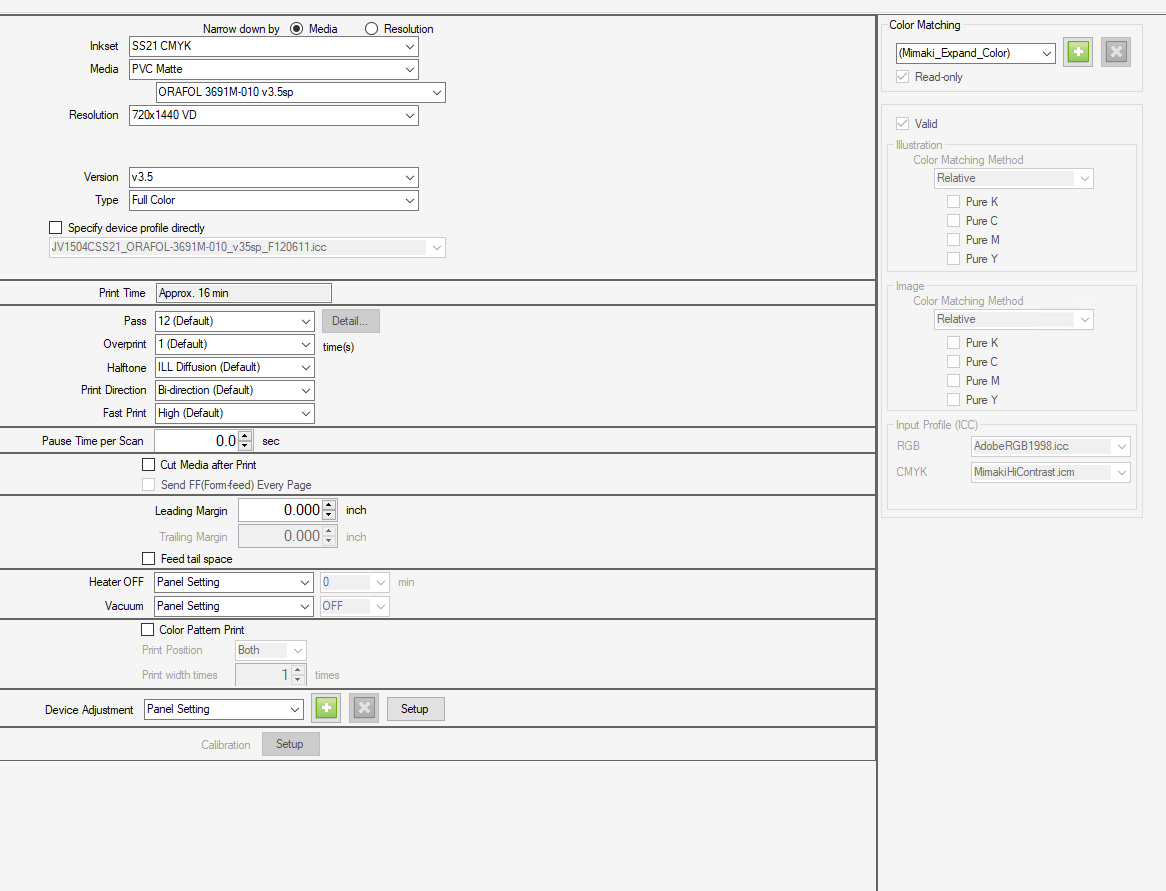Open the Print Direction dropdown
Screen dimensions: 1166x891
pyautogui.click(x=234, y=390)
